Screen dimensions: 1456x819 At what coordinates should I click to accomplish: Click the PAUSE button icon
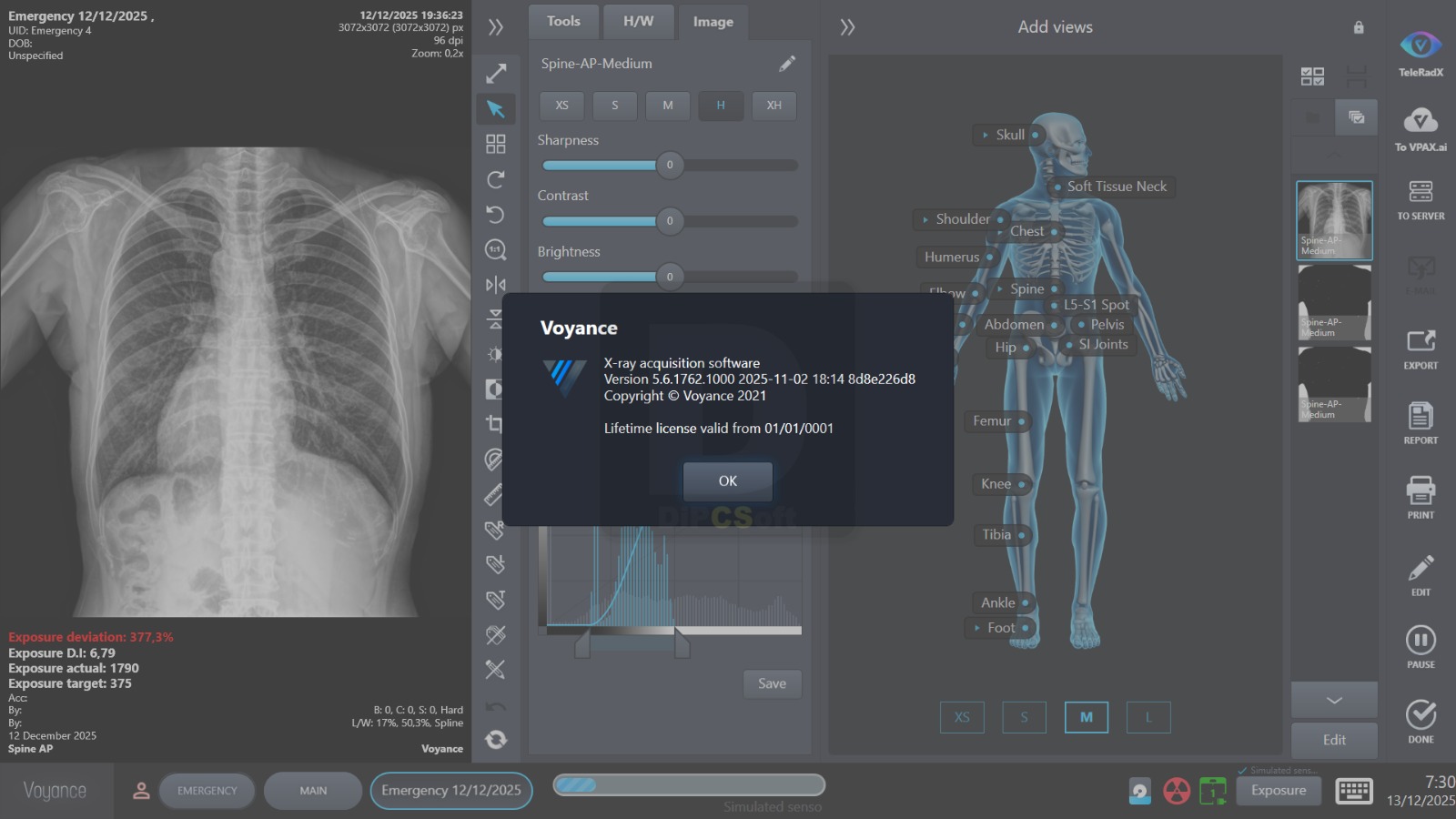click(1421, 640)
